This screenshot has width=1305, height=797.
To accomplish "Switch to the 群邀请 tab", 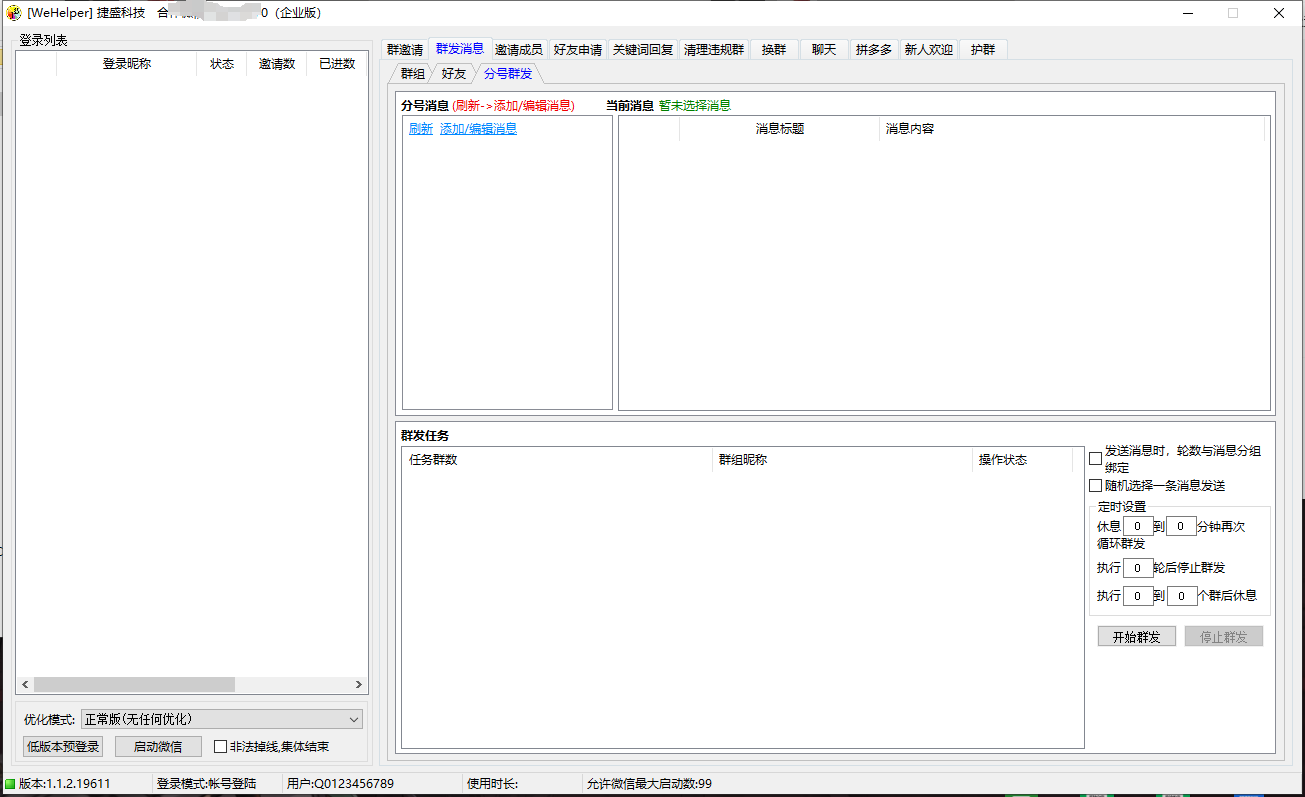I will (405, 50).
